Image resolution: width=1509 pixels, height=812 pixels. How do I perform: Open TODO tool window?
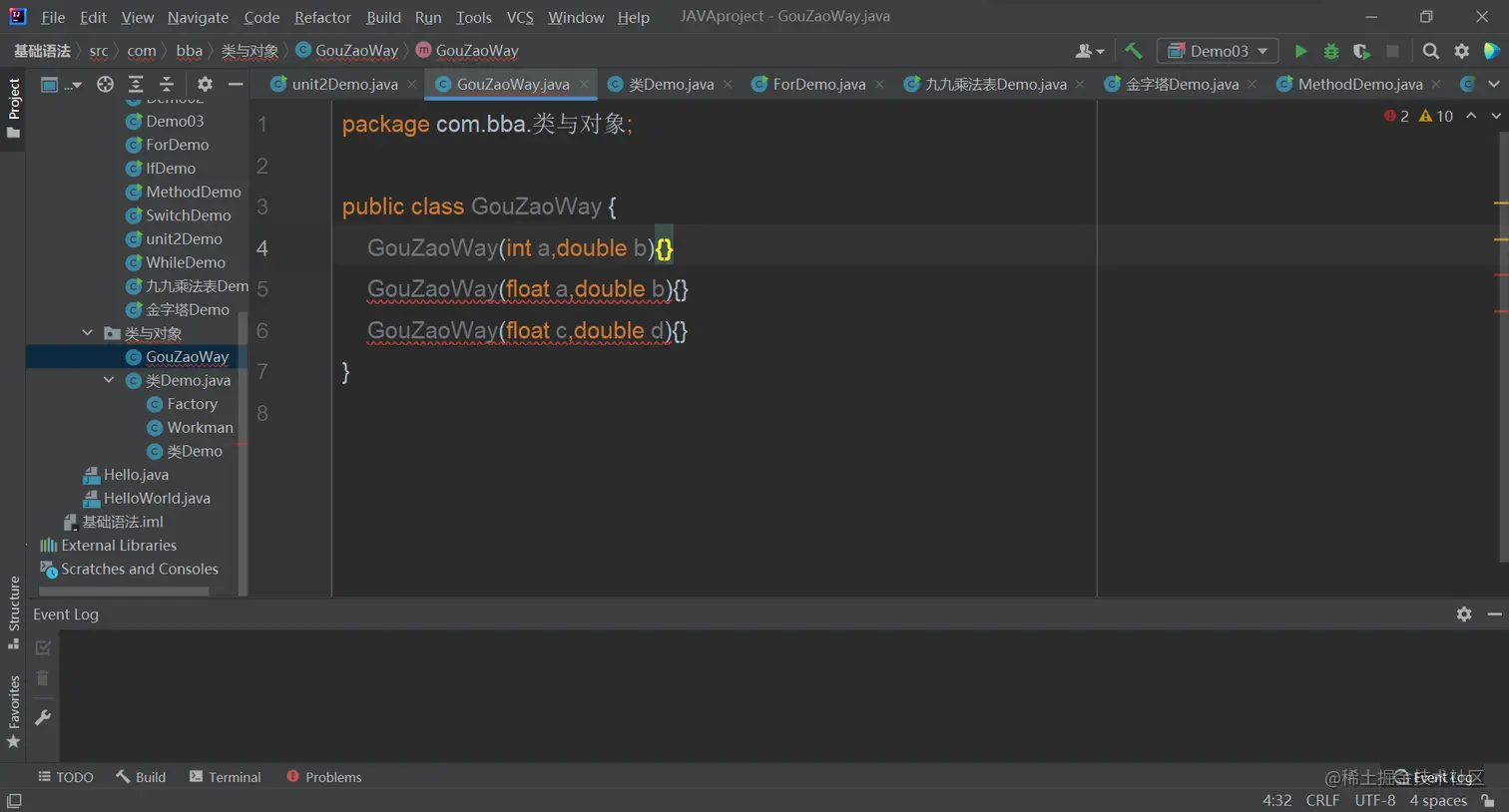(66, 777)
